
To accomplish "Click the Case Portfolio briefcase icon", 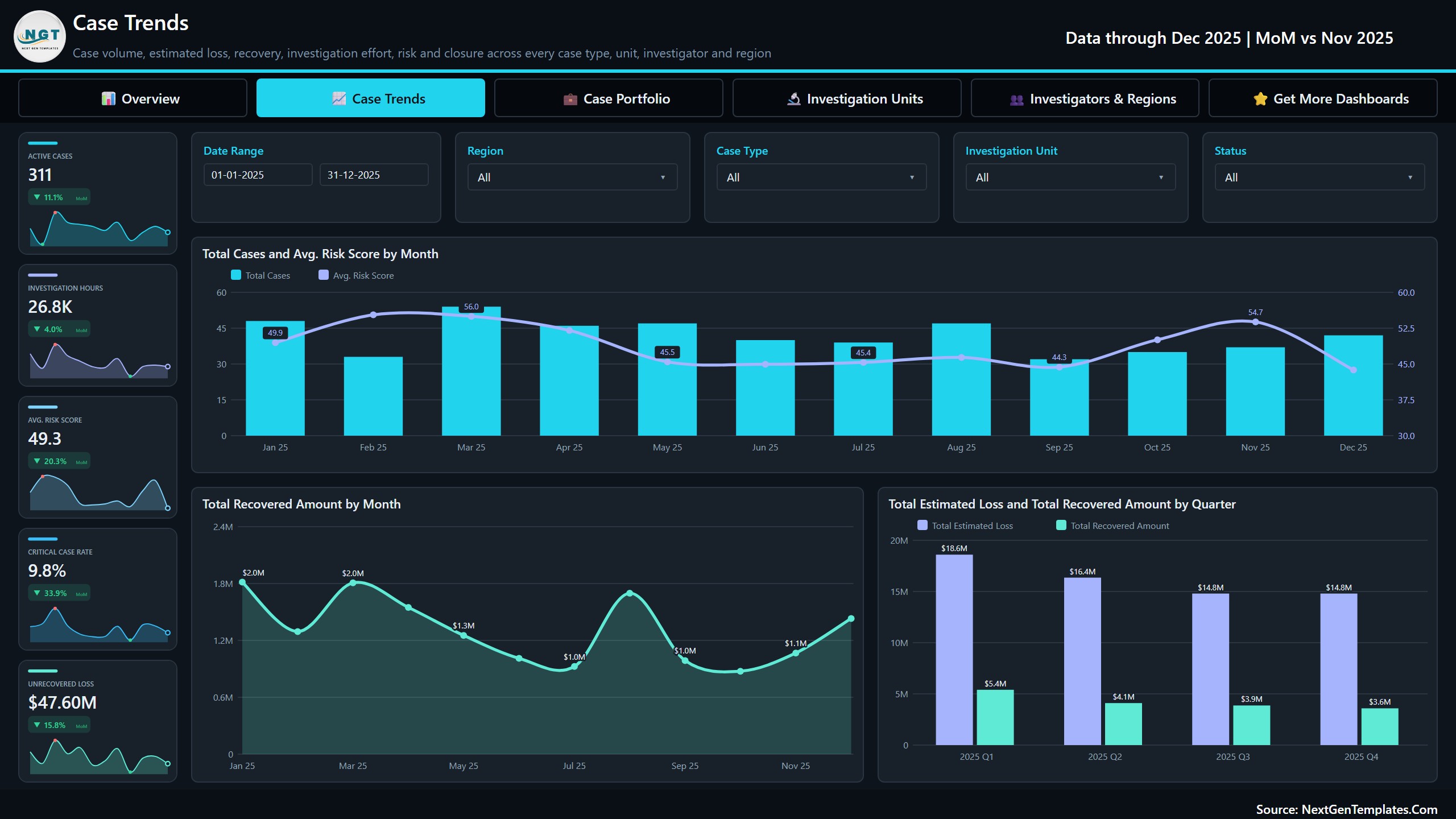I will [x=570, y=99].
